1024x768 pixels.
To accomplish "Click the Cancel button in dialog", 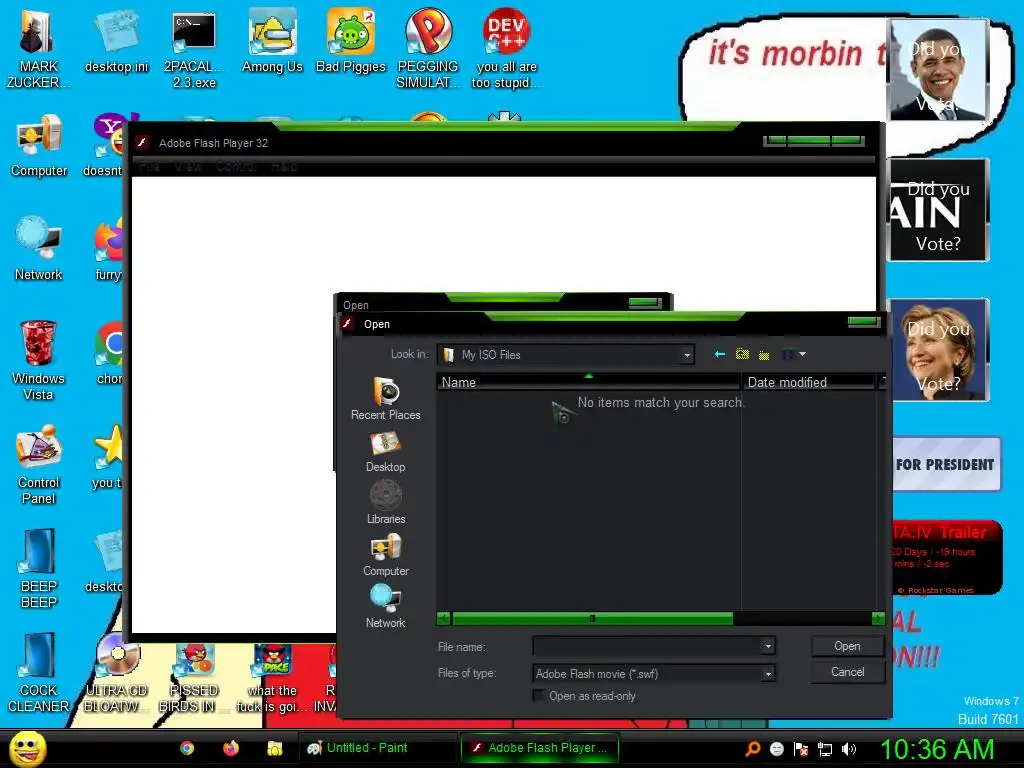I will click(847, 672).
